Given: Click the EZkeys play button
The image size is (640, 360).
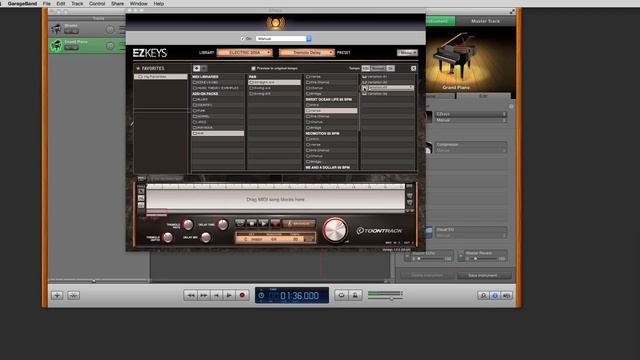Looking at the screenshot, I should [263, 223].
